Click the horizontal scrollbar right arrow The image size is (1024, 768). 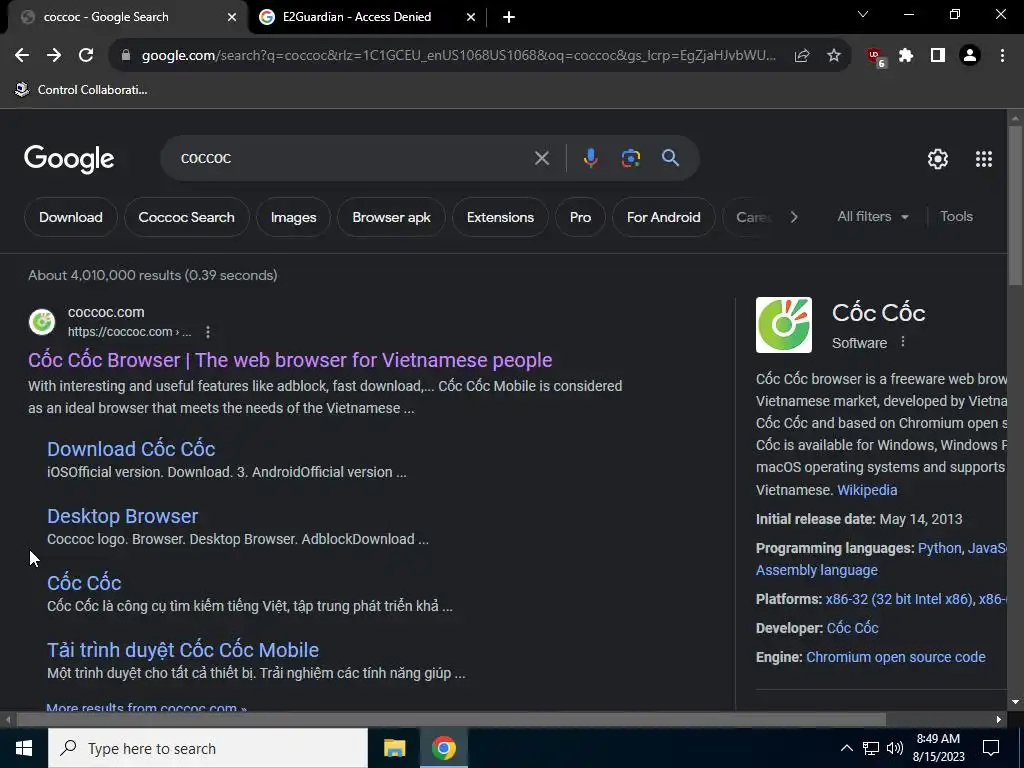pyautogui.click(x=999, y=720)
